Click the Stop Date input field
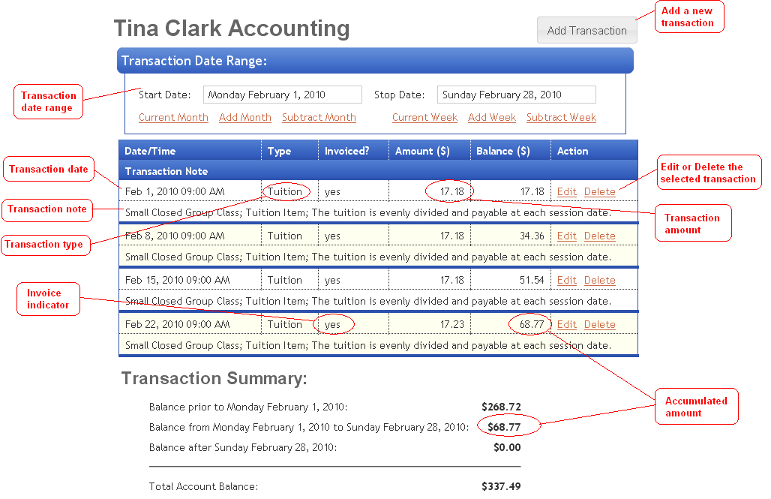This screenshot has height=499, width=771. [x=516, y=95]
